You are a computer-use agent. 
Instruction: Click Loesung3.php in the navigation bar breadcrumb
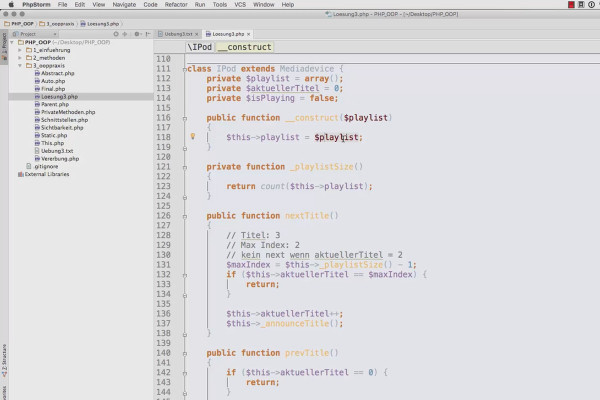99,24
